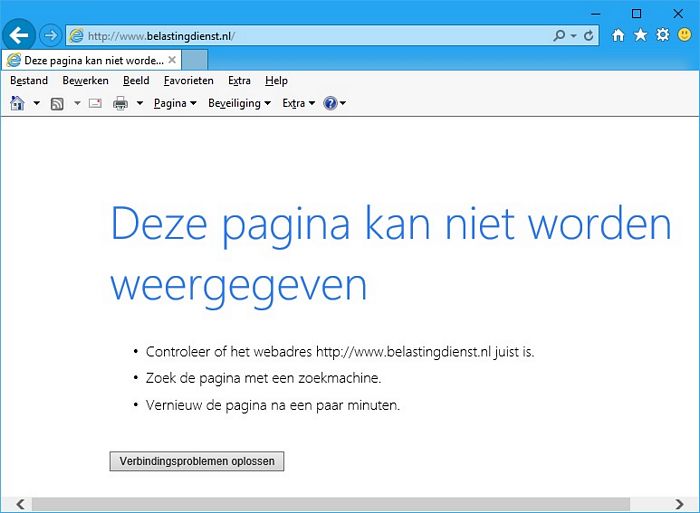
Task: Click the text 'Zoek de pagina met een zoekmachine.'
Action: click(263, 378)
